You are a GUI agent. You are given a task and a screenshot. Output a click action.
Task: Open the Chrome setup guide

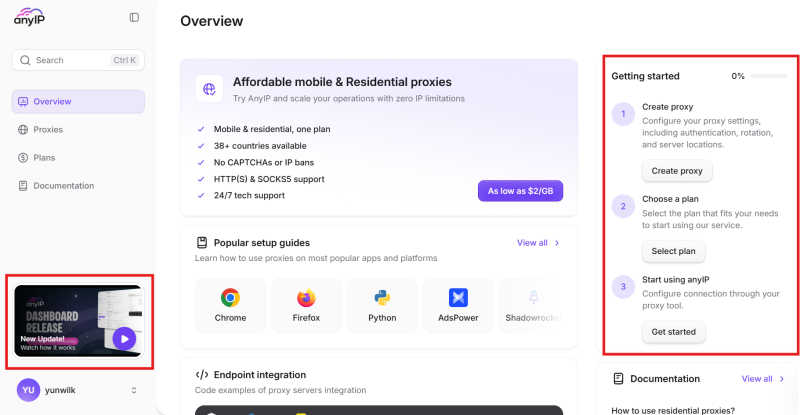230,305
